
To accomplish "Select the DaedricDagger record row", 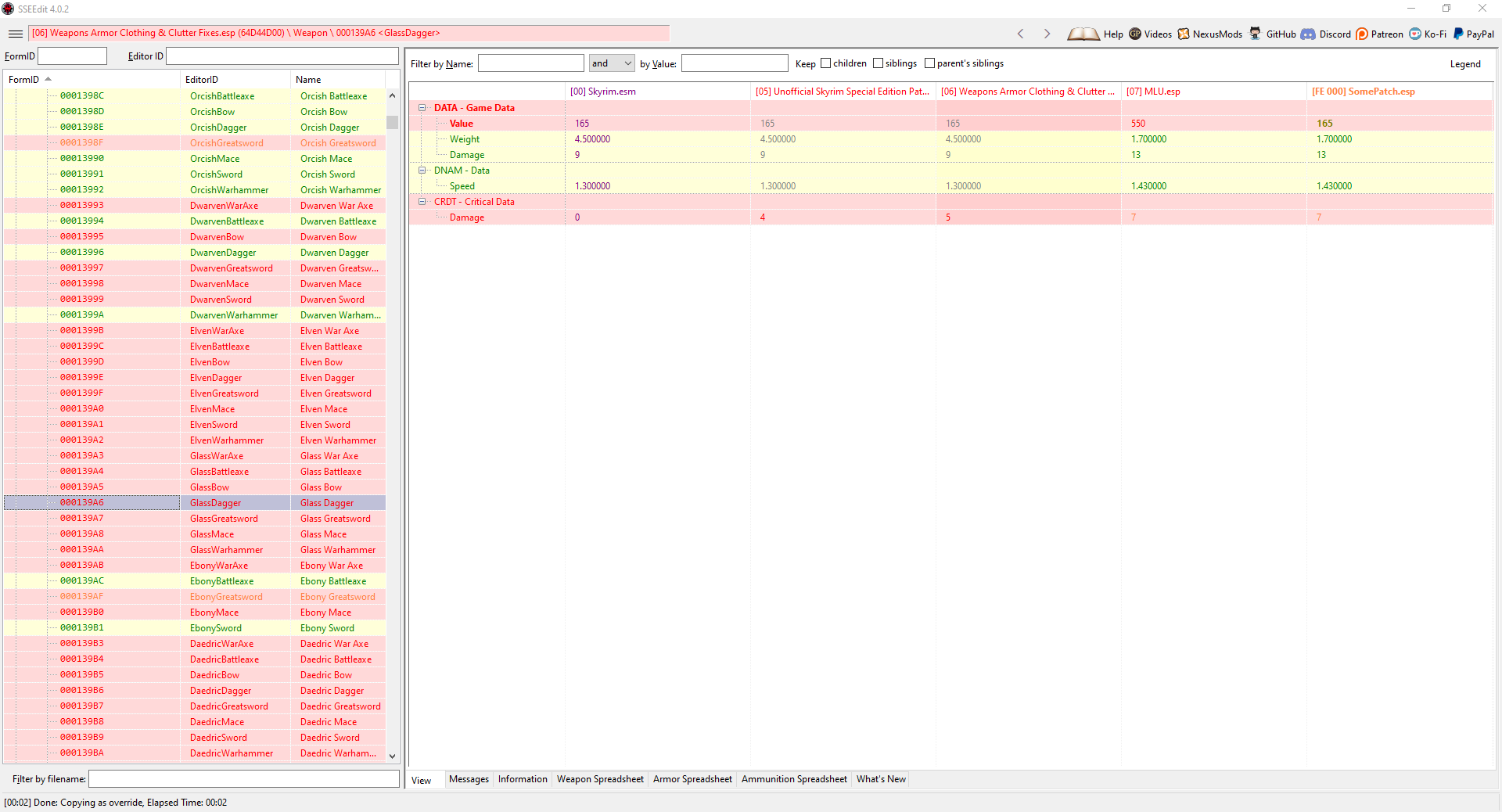I will pyautogui.click(x=195, y=691).
